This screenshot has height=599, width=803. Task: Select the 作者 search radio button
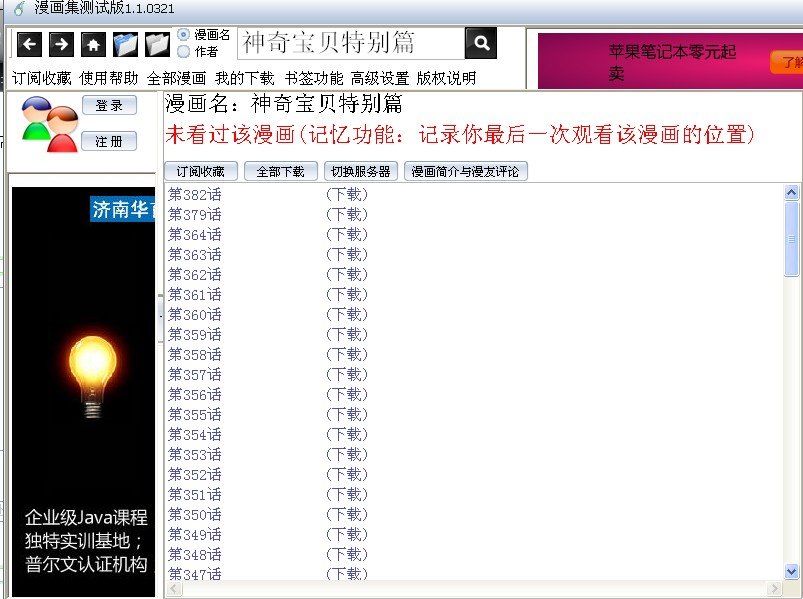click(181, 51)
